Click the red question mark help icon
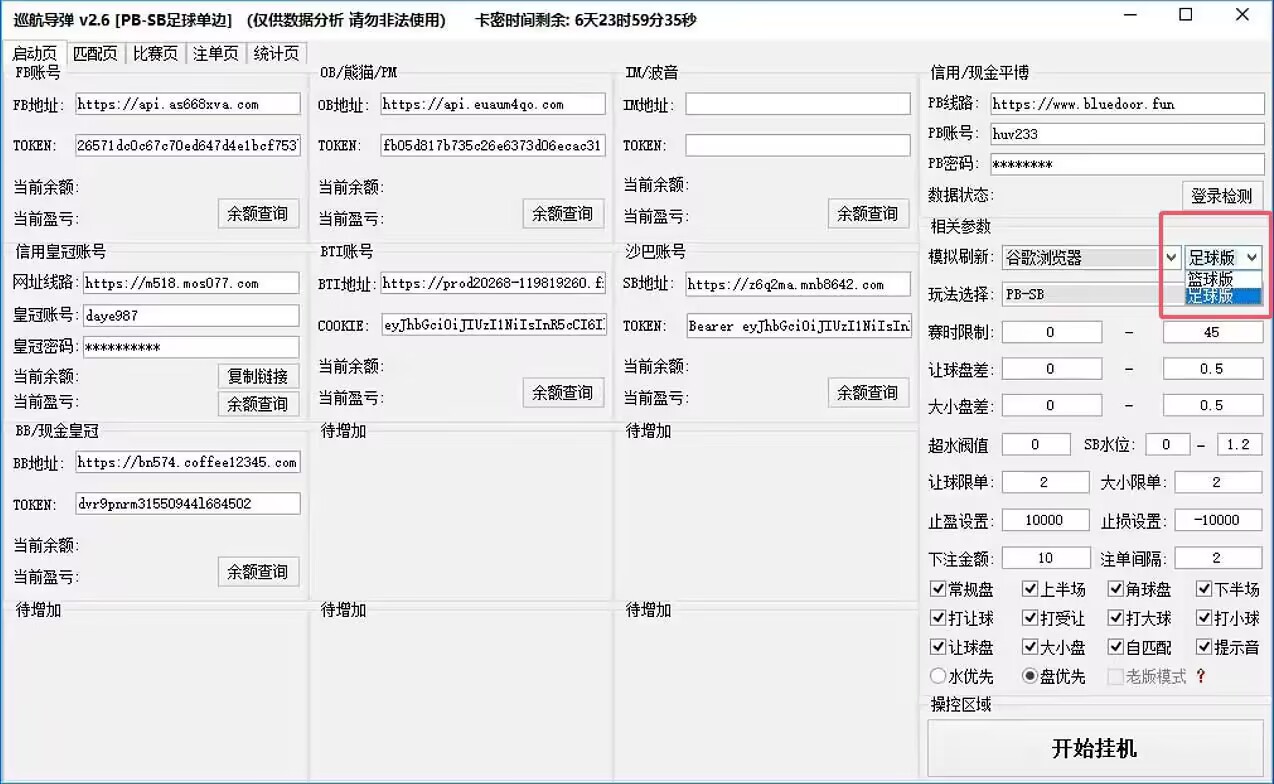Image resolution: width=1274 pixels, height=784 pixels. [x=1199, y=676]
